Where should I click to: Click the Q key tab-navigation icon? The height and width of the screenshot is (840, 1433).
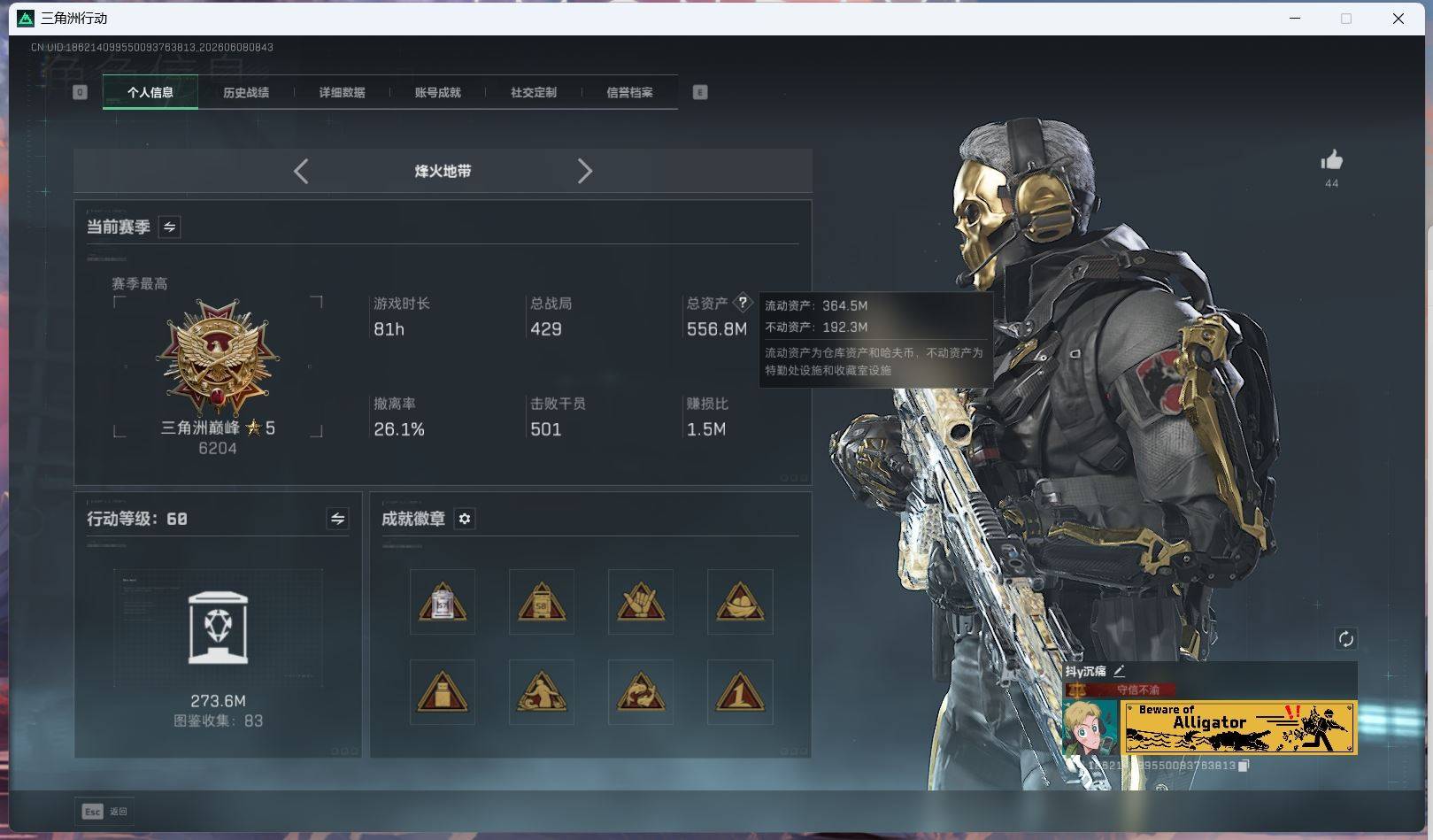click(80, 92)
